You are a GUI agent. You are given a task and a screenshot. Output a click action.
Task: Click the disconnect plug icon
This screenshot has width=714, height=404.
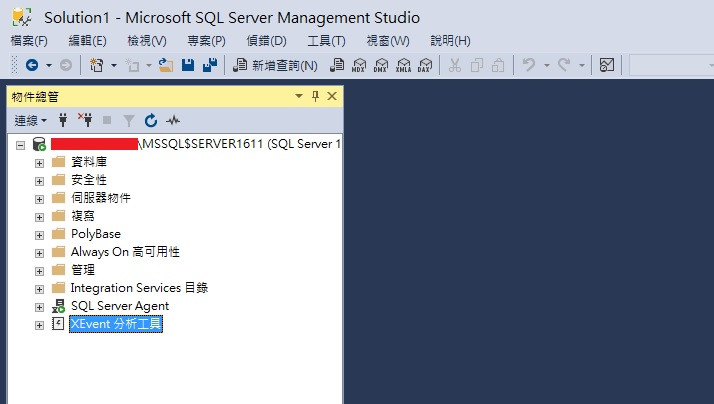[85, 120]
